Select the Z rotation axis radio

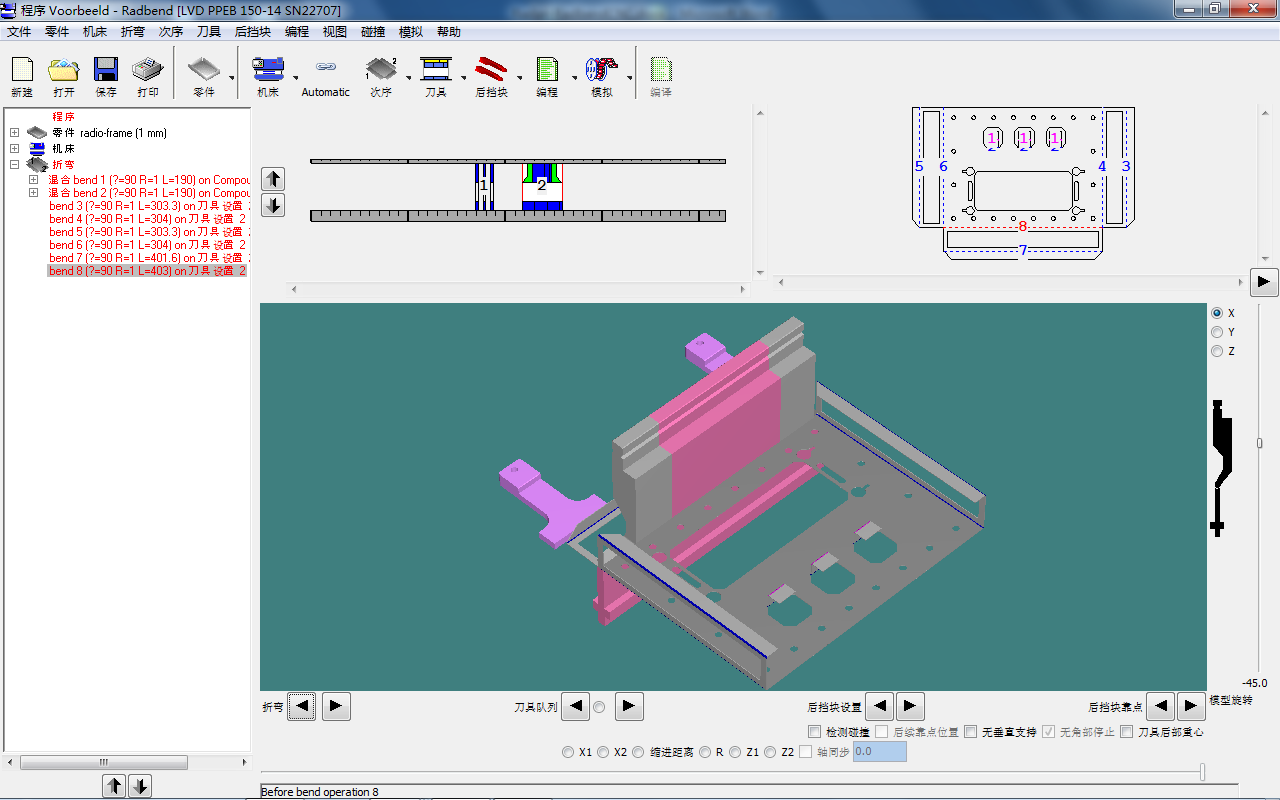click(1217, 351)
